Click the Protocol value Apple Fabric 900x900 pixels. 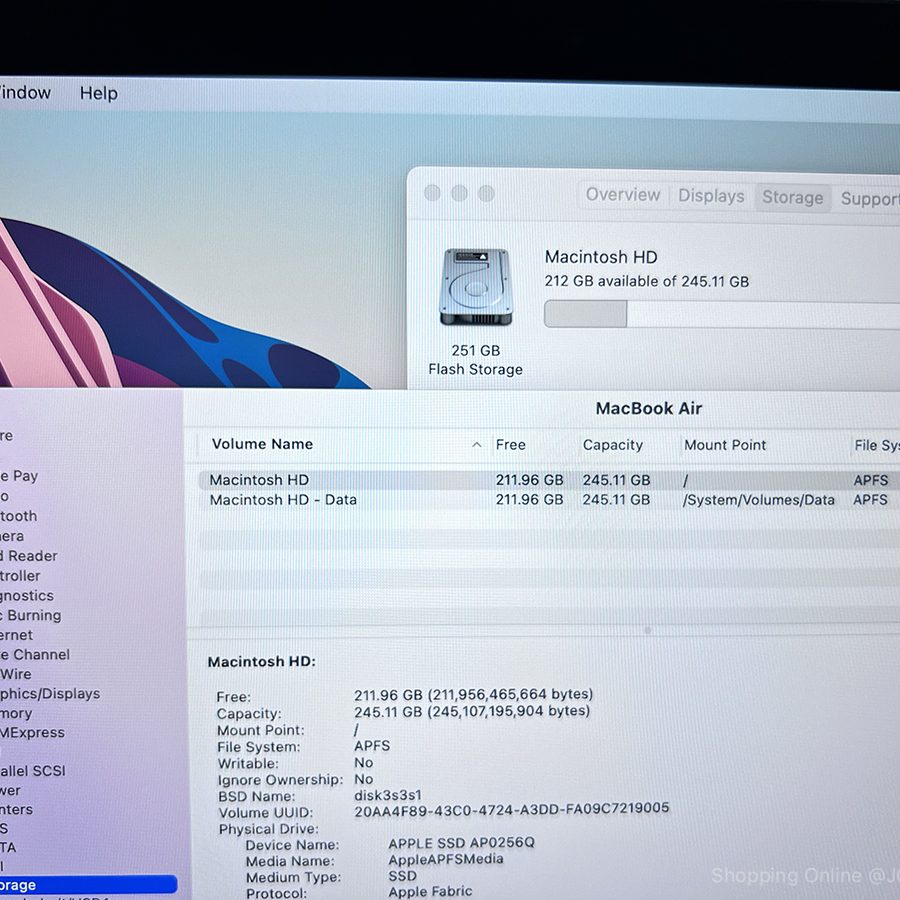[430, 891]
